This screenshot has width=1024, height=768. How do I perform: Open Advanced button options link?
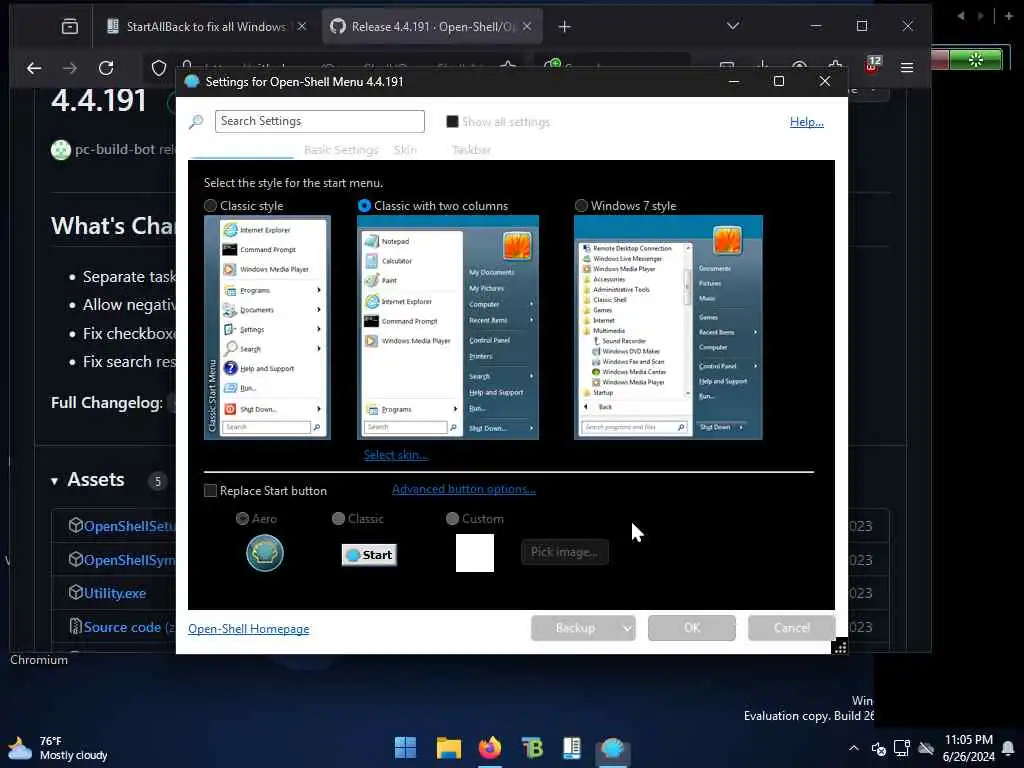point(464,489)
